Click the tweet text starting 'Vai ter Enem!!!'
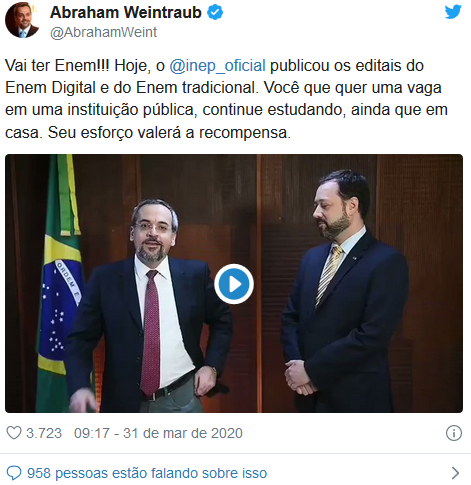 point(226,99)
